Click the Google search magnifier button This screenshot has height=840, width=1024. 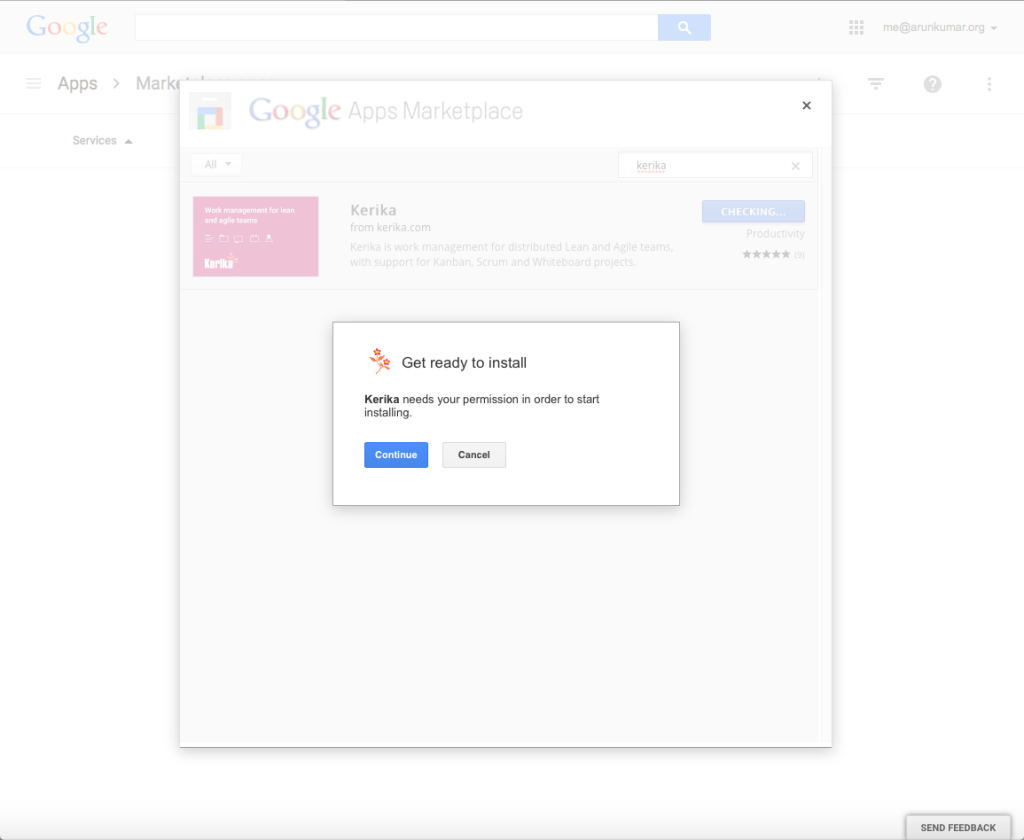[x=684, y=27]
